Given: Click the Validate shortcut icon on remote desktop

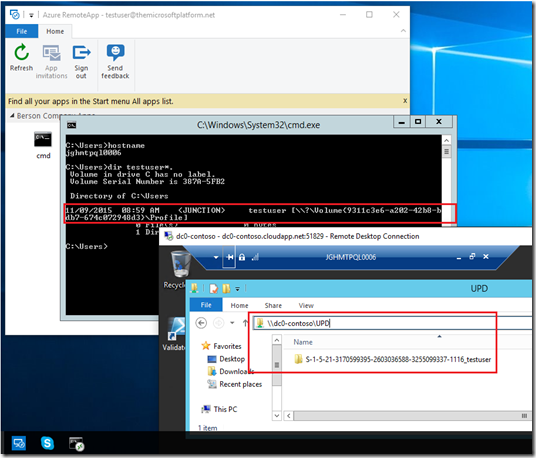Looking at the screenshot, I should [177, 329].
